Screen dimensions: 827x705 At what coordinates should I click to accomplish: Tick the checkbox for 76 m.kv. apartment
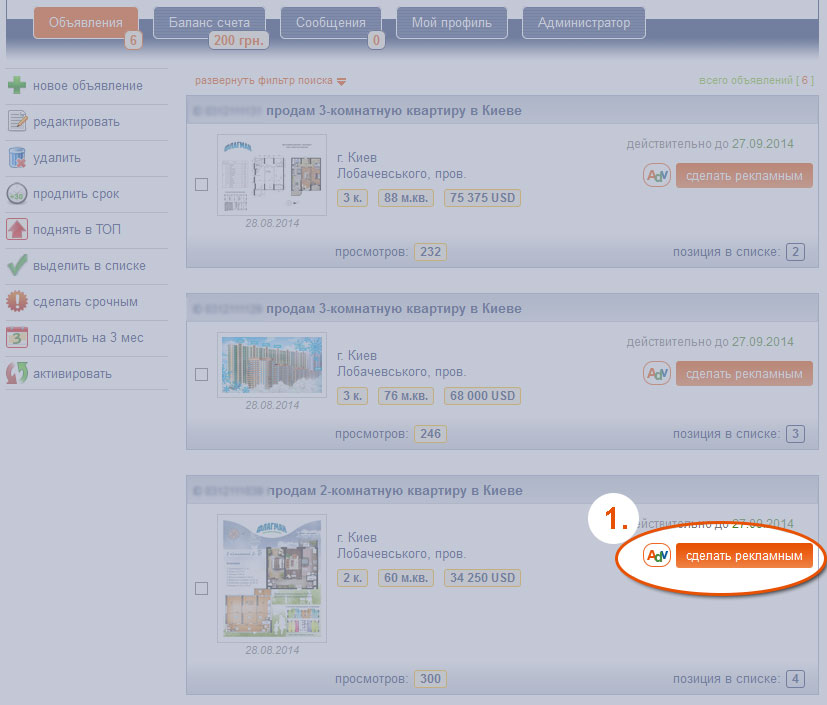pos(201,374)
